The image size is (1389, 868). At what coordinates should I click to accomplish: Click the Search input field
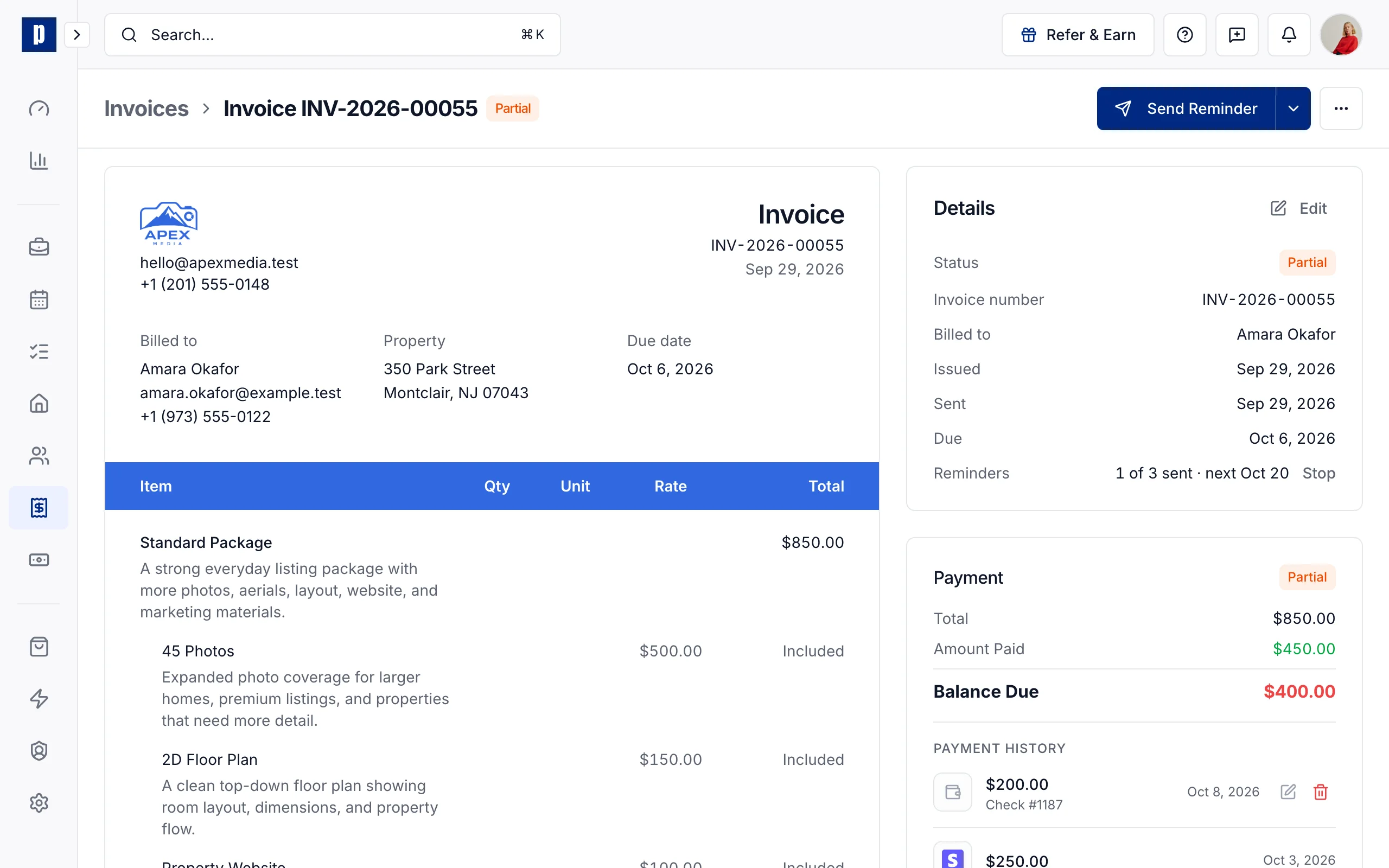click(x=332, y=34)
